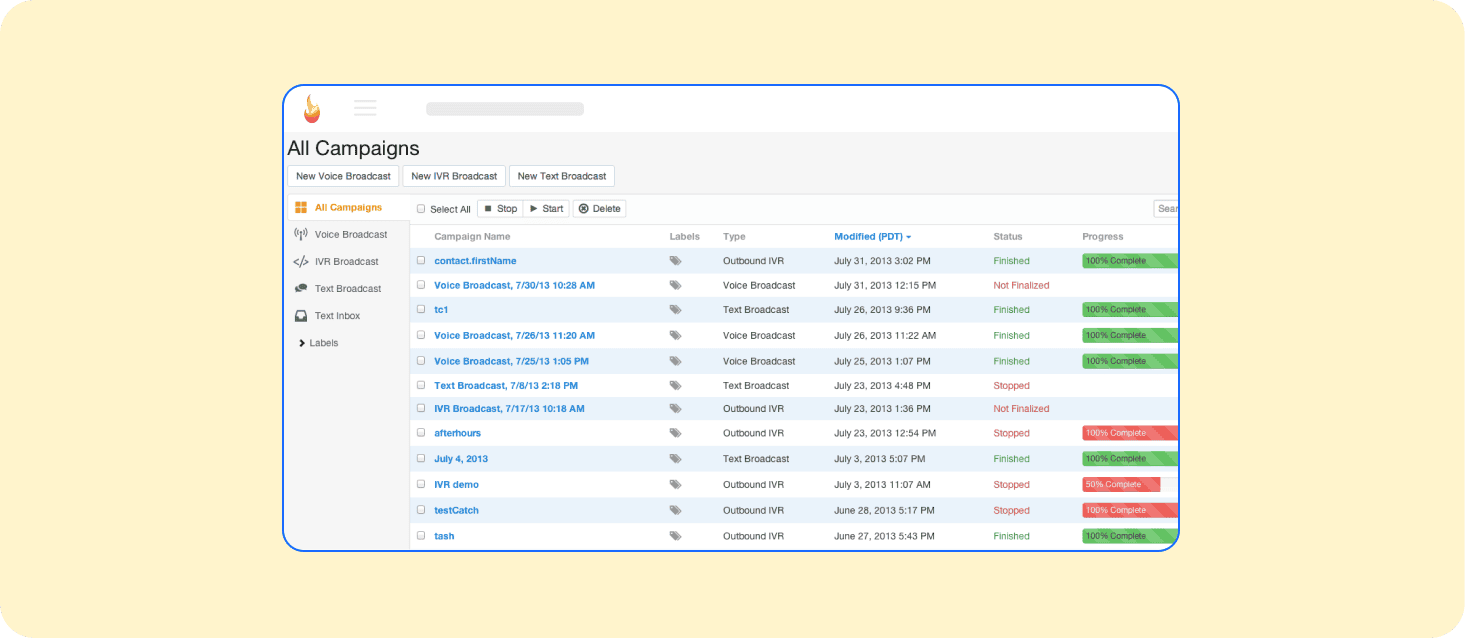This screenshot has height=638, width=1465.
Task: Click the IVR demo 50% Complete progress bar
Action: pyautogui.click(x=1121, y=485)
